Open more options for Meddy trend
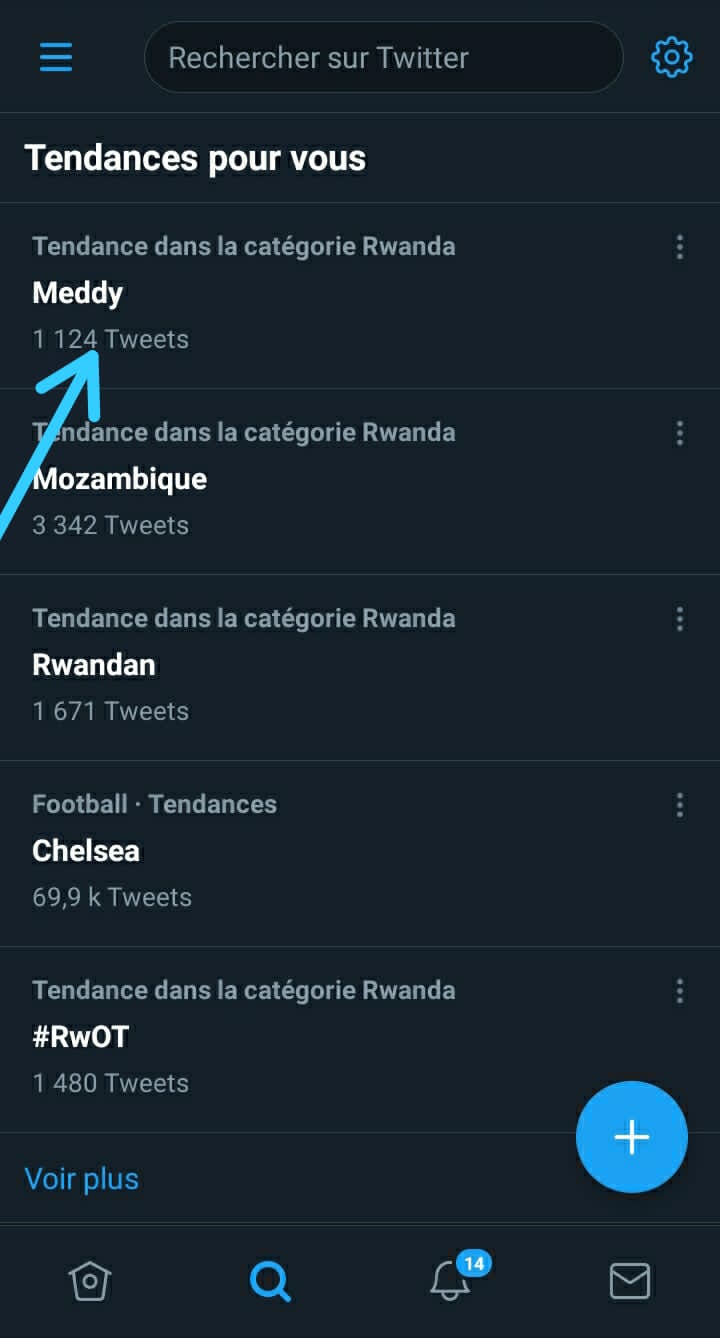The height and width of the screenshot is (1338, 720). 680,247
